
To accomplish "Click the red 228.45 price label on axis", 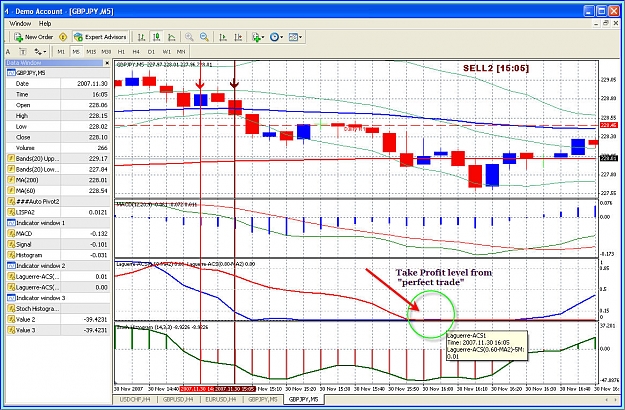I will 608,126.
